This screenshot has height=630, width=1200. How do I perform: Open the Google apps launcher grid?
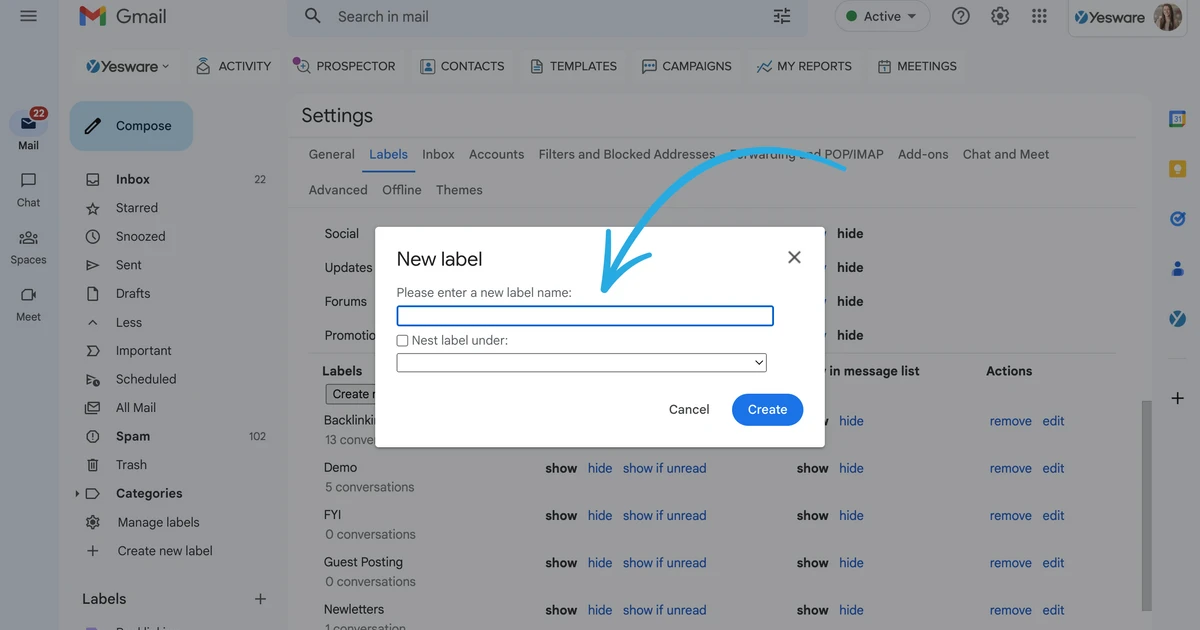[x=1039, y=16]
